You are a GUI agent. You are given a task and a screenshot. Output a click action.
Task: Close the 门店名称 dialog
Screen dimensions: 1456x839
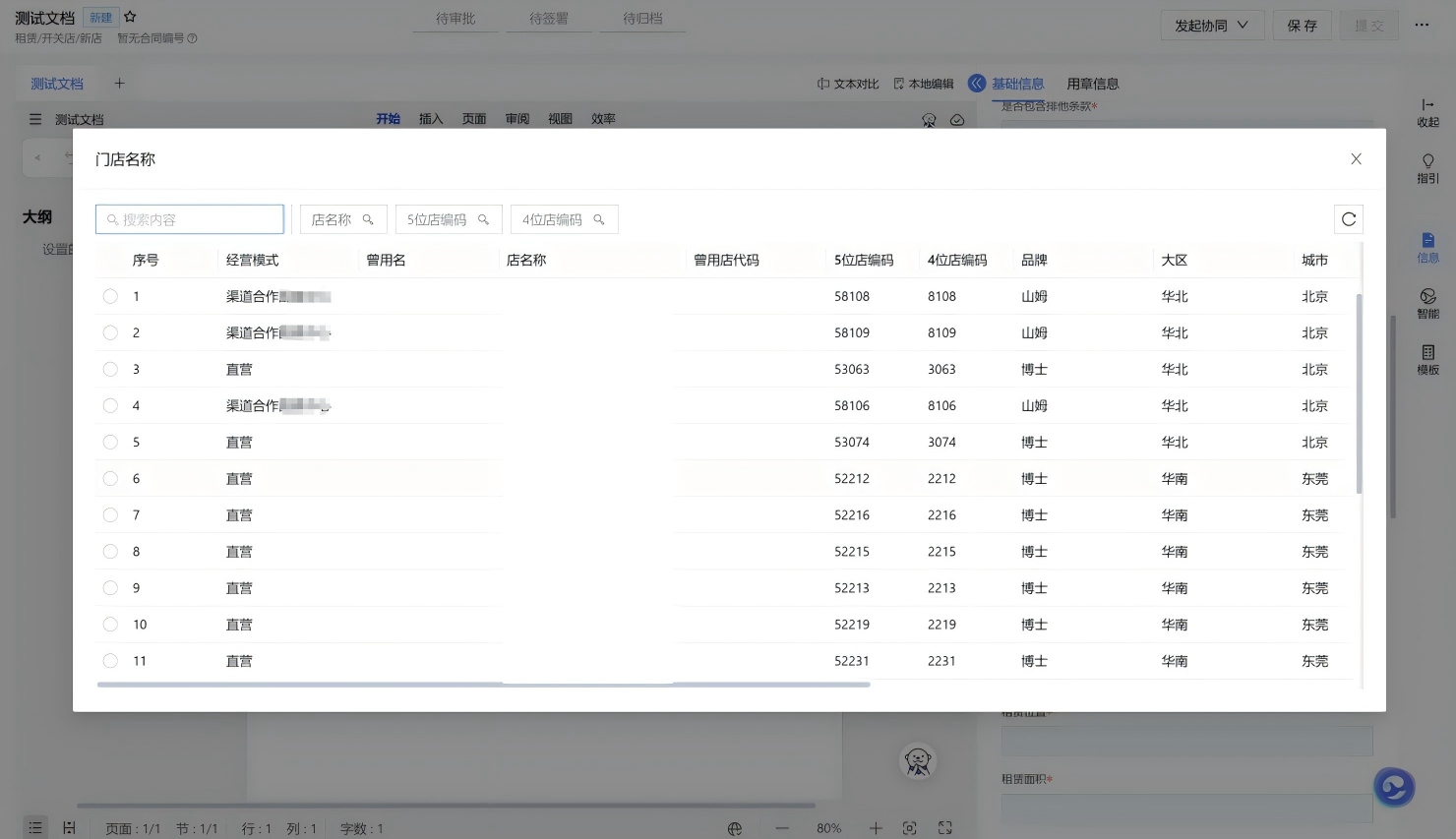point(1356,159)
